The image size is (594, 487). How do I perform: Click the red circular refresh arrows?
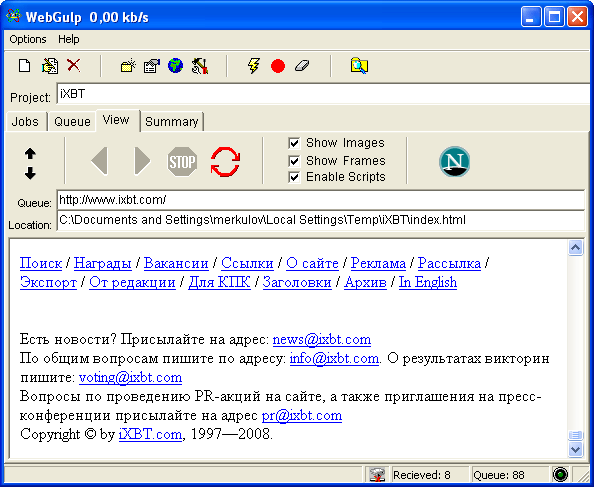pos(225,162)
